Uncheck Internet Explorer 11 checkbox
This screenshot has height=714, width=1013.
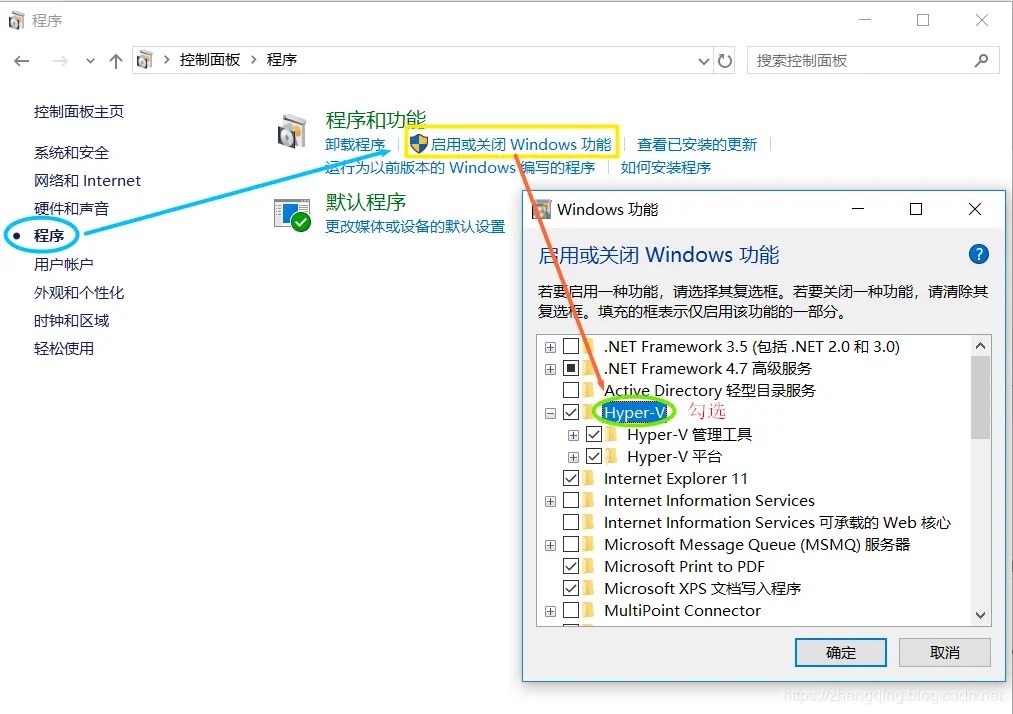click(571, 478)
